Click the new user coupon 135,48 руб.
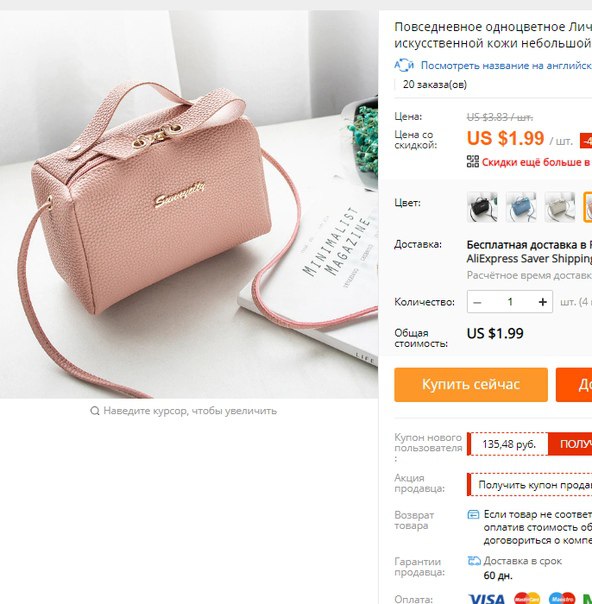 pos(508,444)
